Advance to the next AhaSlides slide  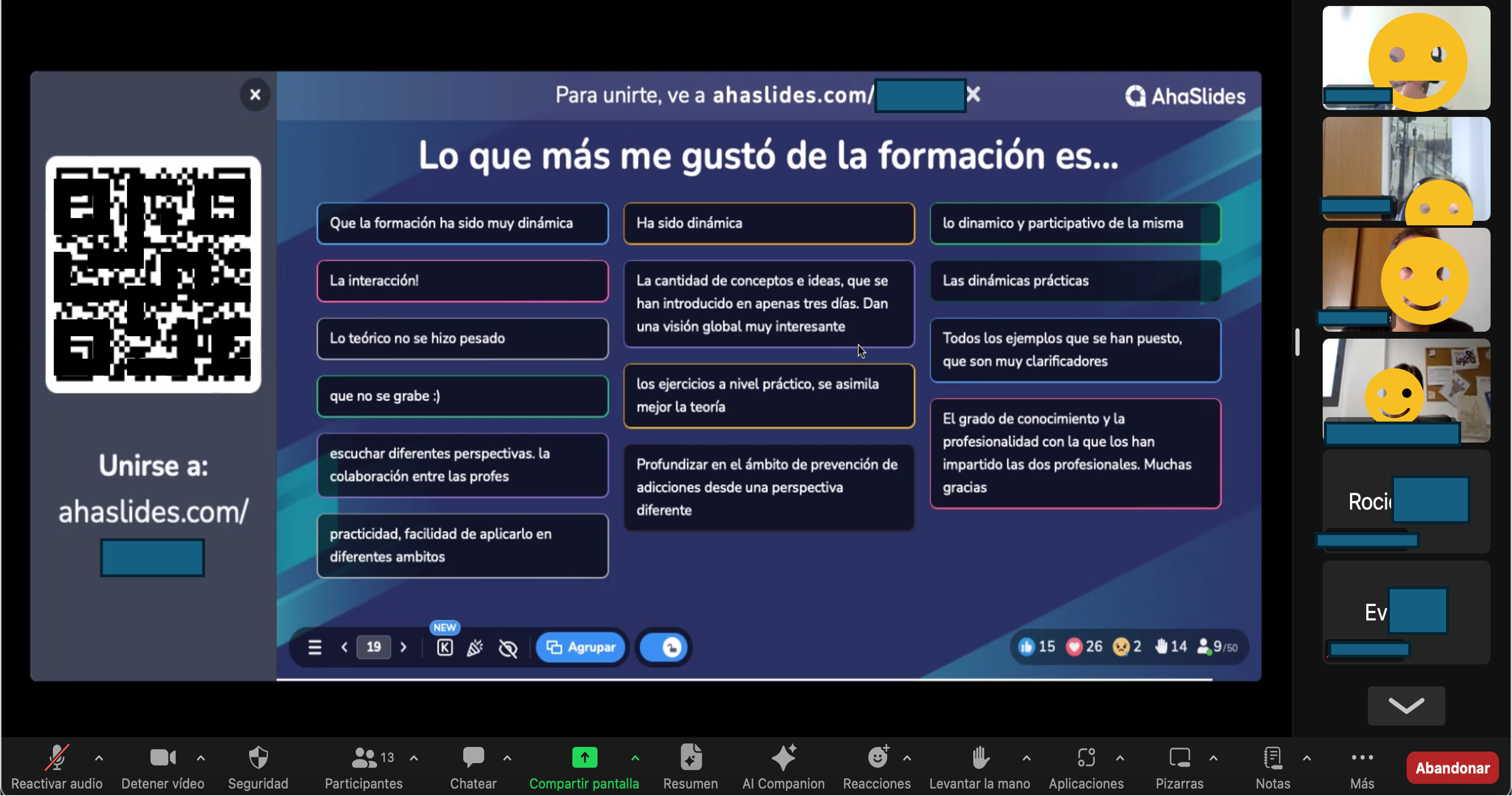(403, 647)
